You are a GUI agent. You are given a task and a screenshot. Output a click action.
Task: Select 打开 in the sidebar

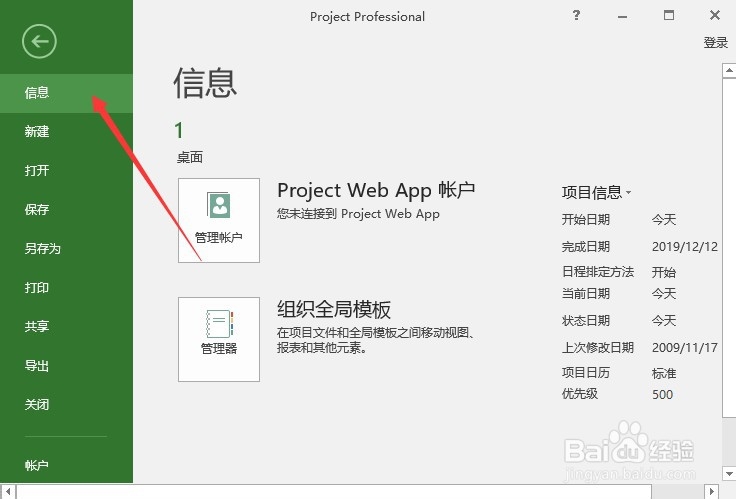point(66,170)
